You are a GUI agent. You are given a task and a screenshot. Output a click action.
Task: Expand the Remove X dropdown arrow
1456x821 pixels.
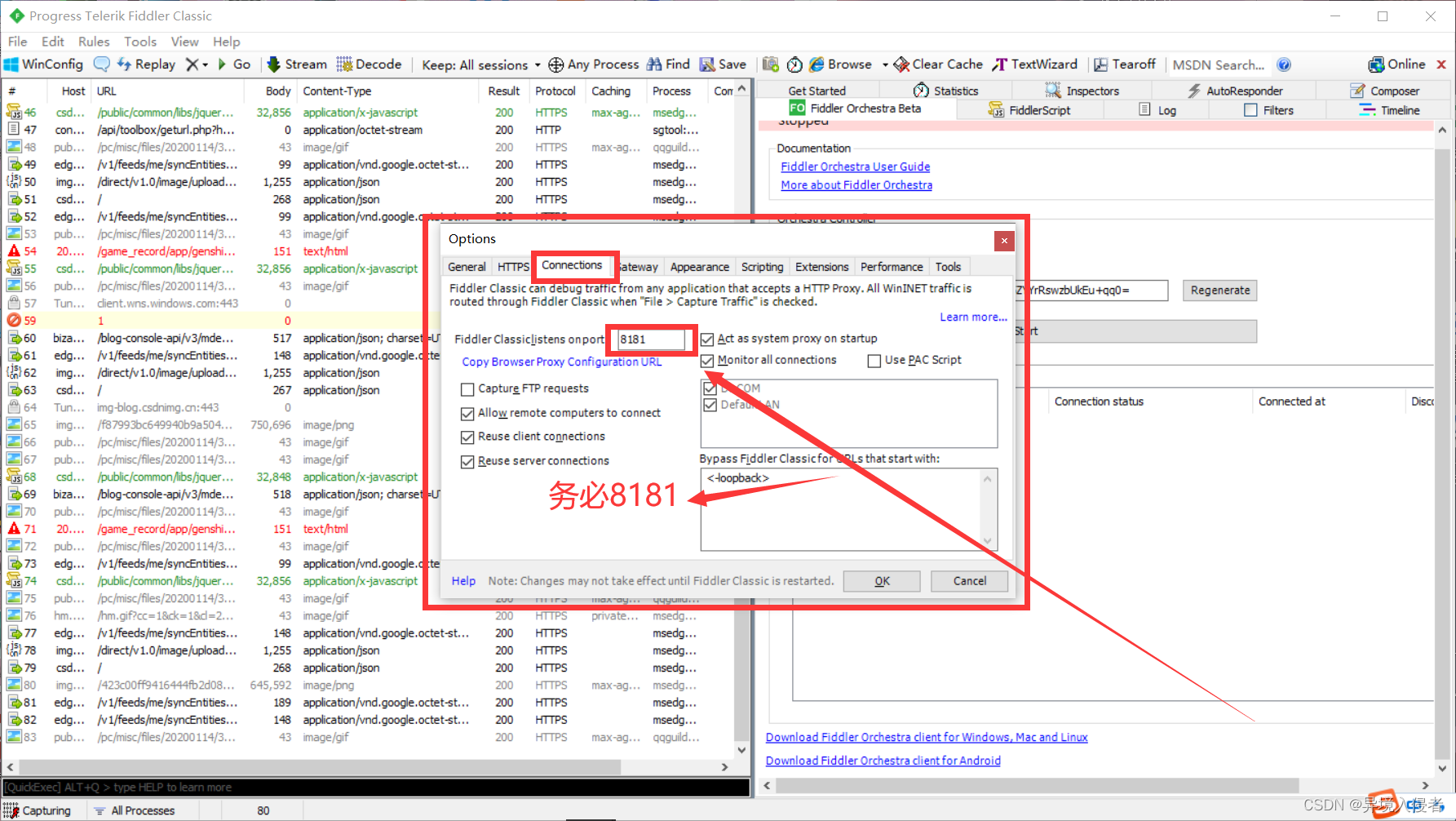click(206, 64)
